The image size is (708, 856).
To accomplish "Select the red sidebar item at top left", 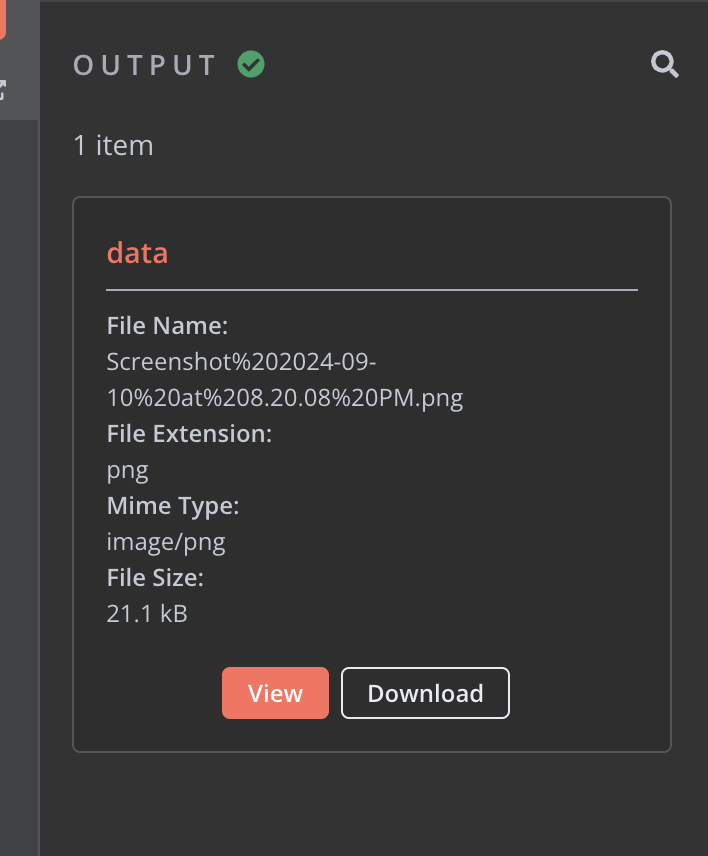I will click(5, 20).
